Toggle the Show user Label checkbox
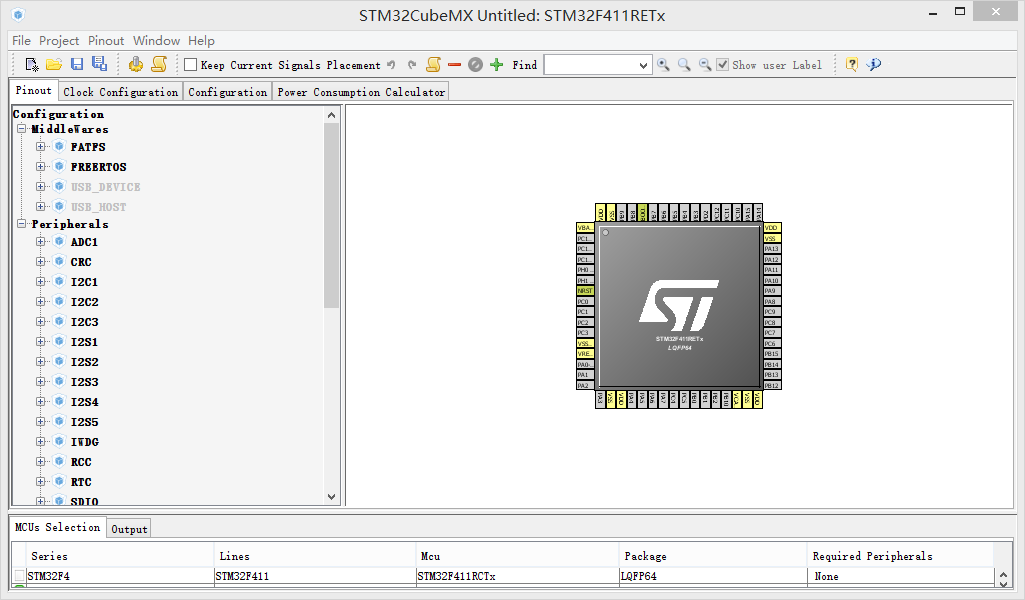Image resolution: width=1025 pixels, height=600 pixels. [x=722, y=65]
